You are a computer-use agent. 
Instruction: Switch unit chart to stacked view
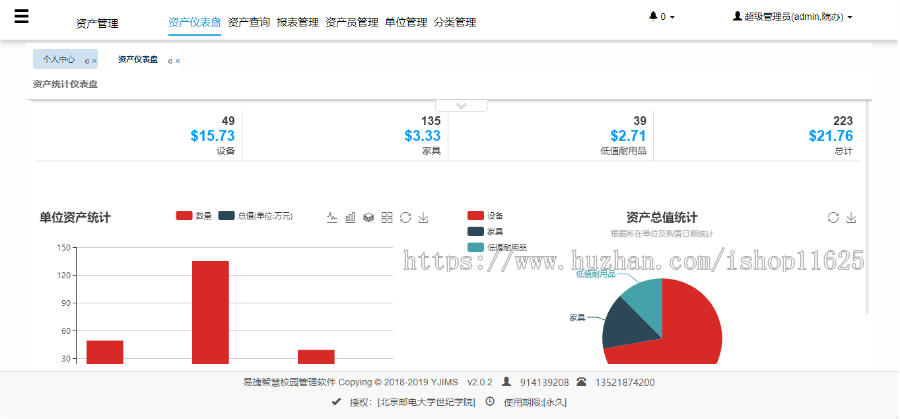click(368, 218)
